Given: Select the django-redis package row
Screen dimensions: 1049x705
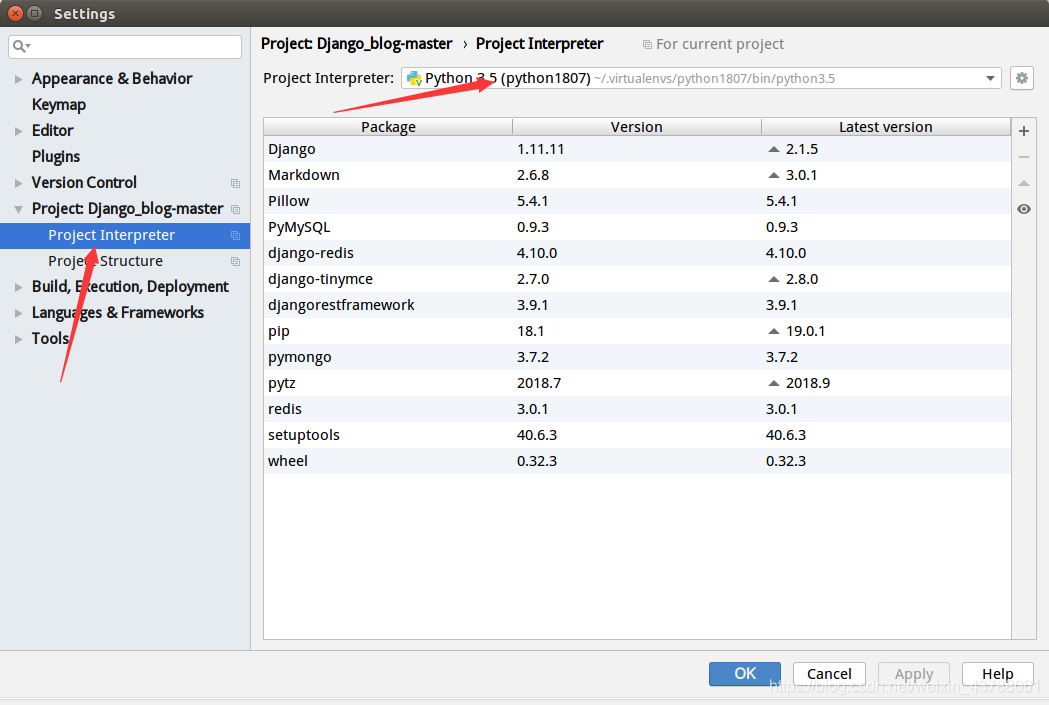Looking at the screenshot, I should click(x=637, y=254).
